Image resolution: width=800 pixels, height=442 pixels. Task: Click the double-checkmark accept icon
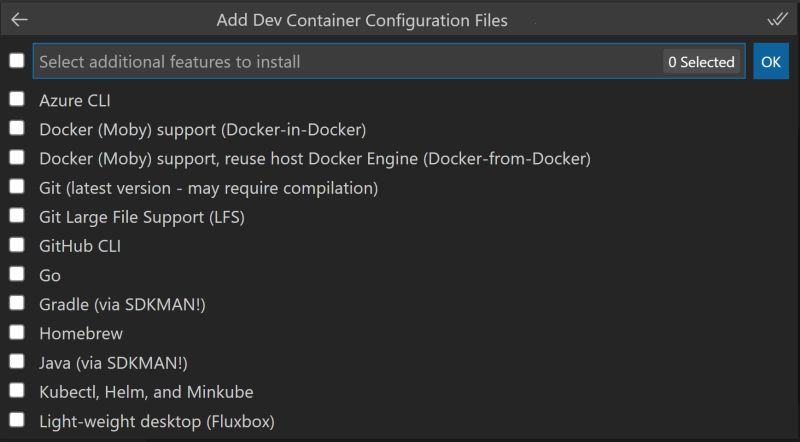tap(778, 19)
